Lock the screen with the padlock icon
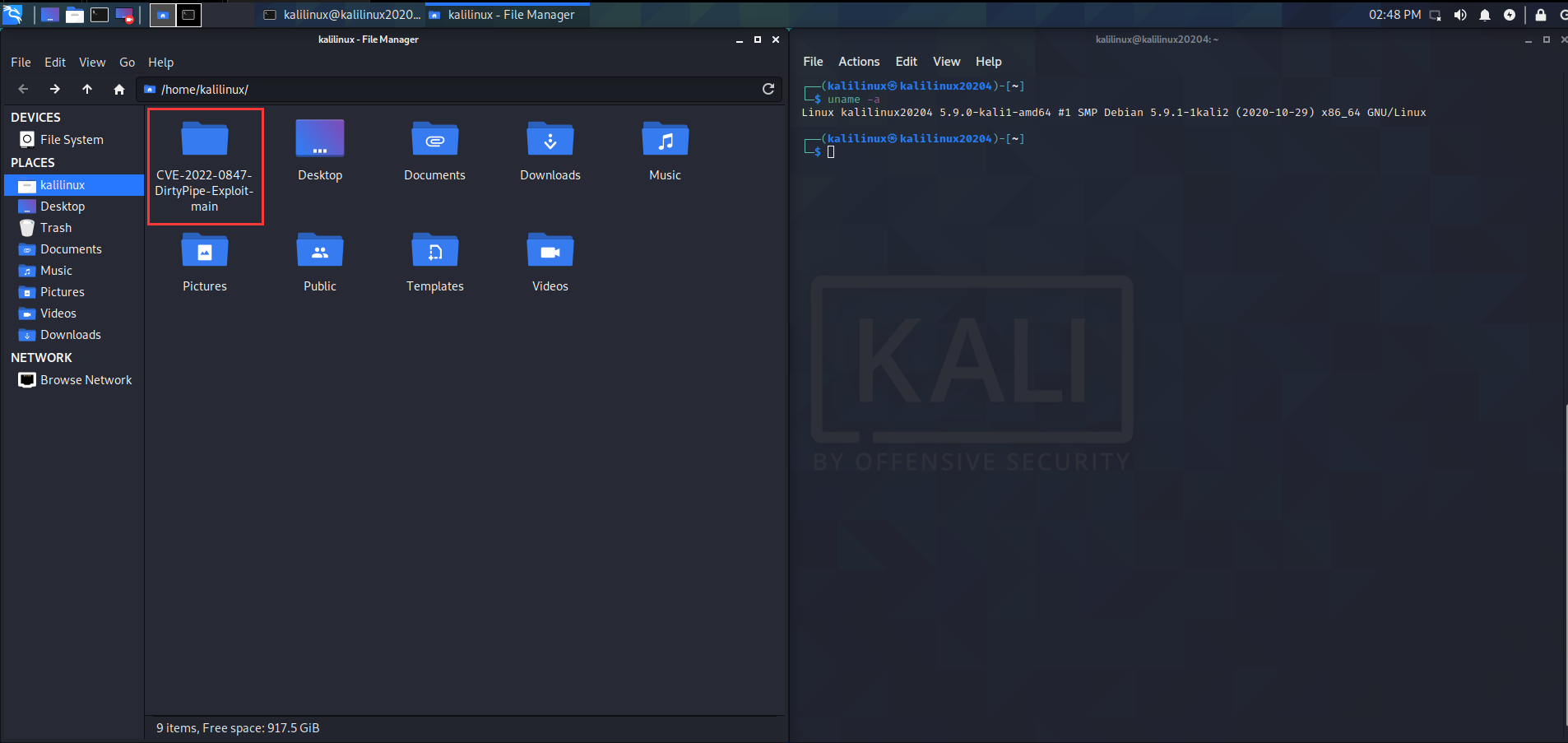 point(1541,15)
